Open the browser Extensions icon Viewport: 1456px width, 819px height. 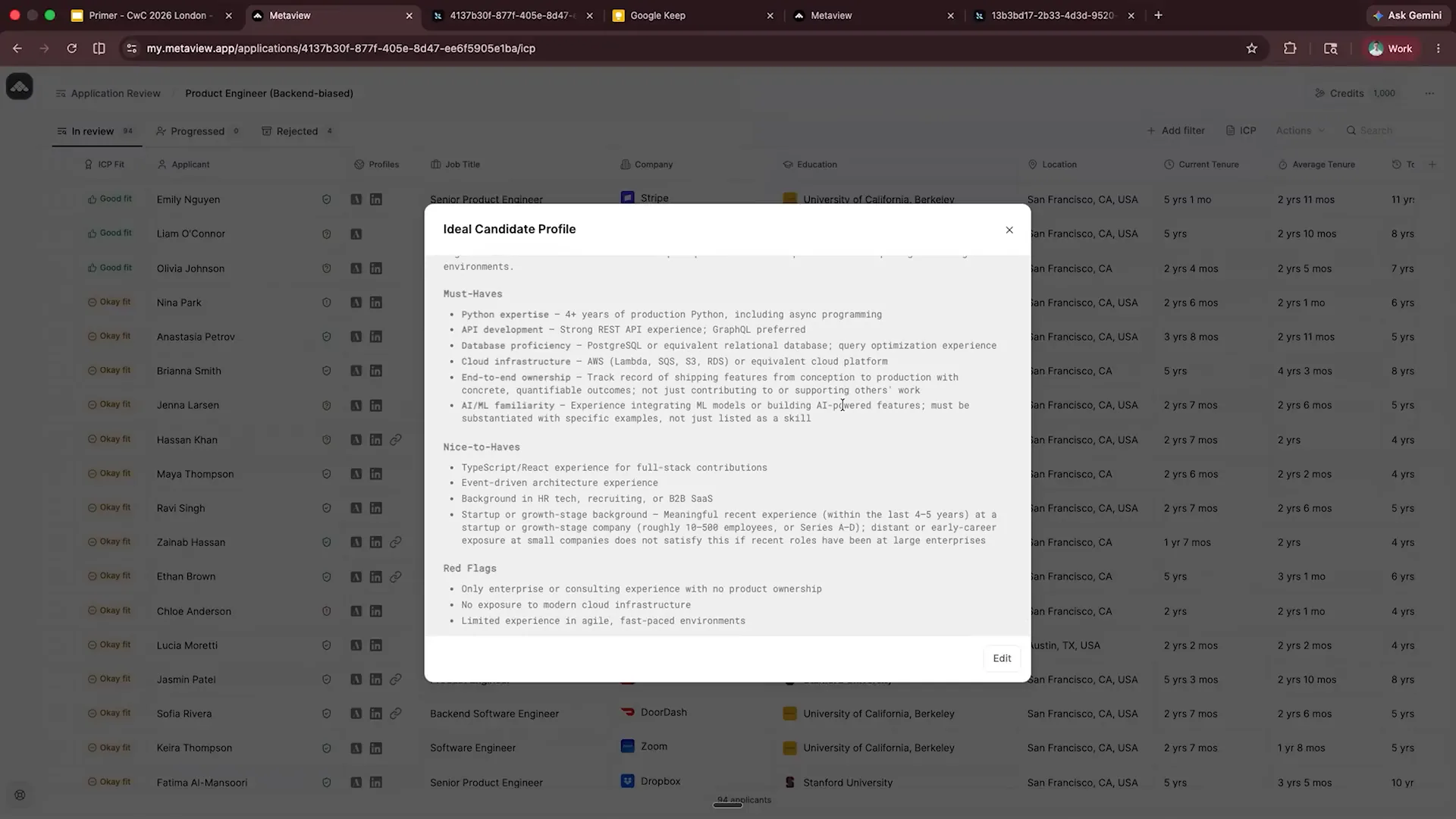[x=1290, y=49]
